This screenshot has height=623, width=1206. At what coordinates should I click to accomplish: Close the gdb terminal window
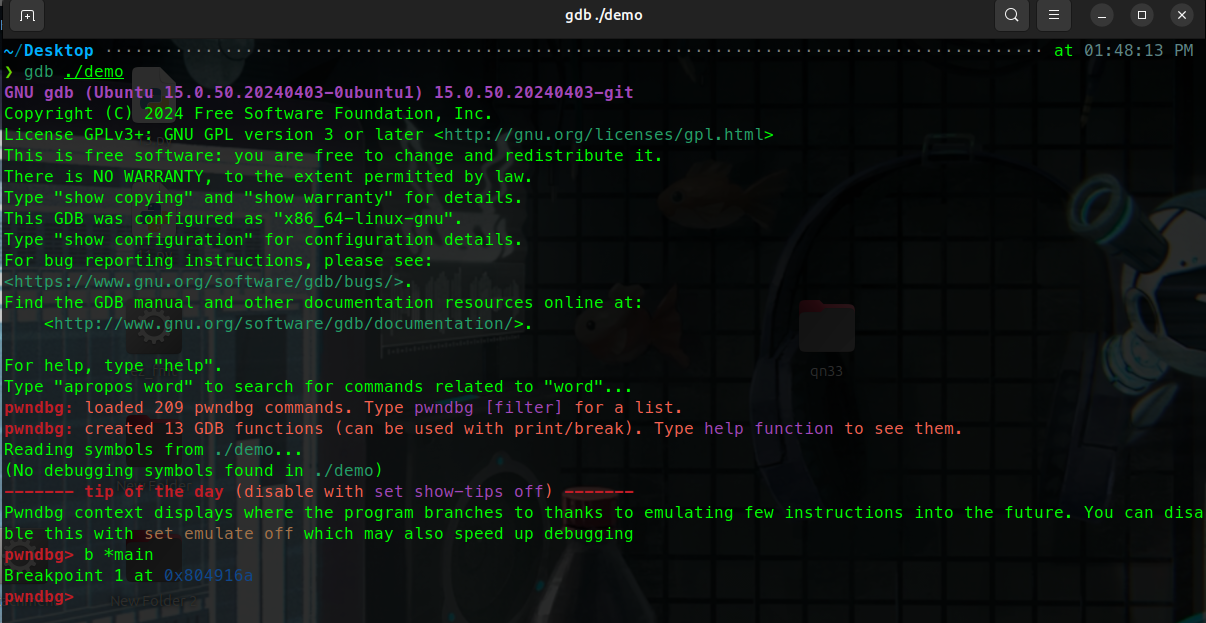click(1182, 15)
